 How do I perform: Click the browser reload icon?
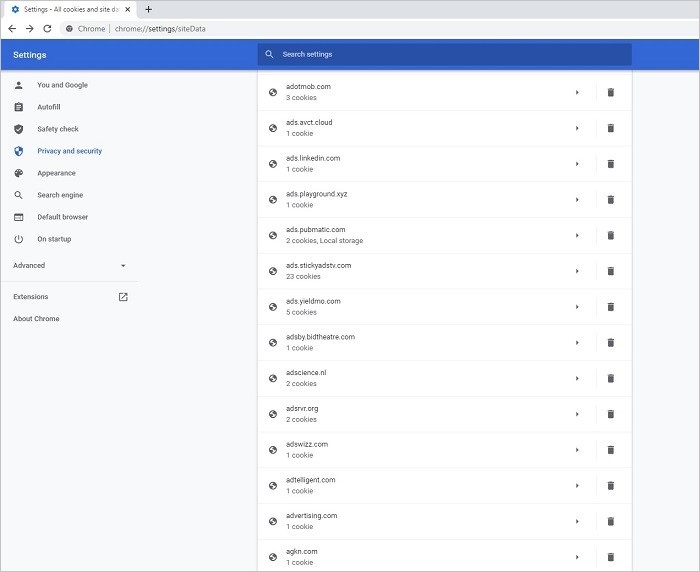(48, 29)
